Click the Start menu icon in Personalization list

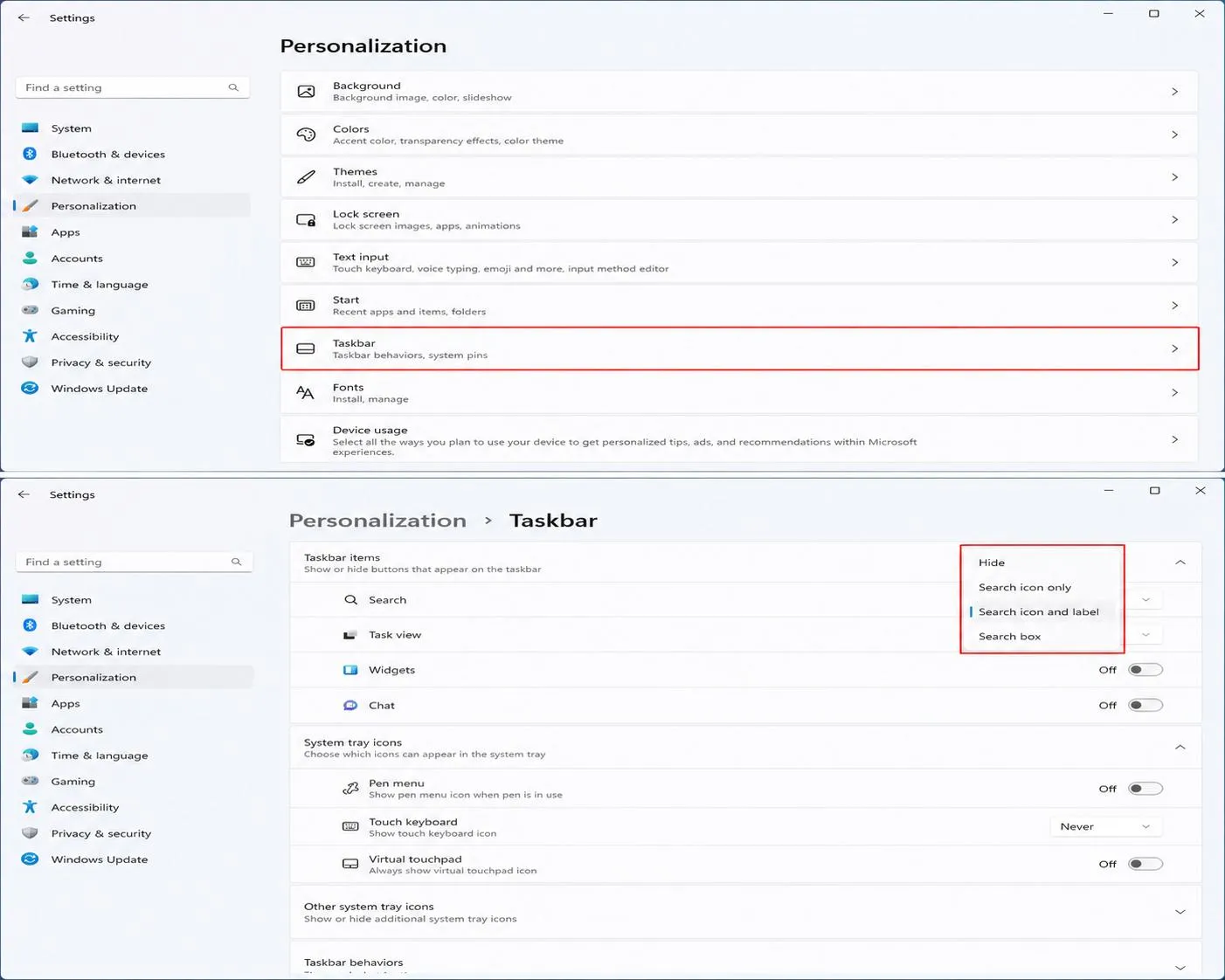306,306
